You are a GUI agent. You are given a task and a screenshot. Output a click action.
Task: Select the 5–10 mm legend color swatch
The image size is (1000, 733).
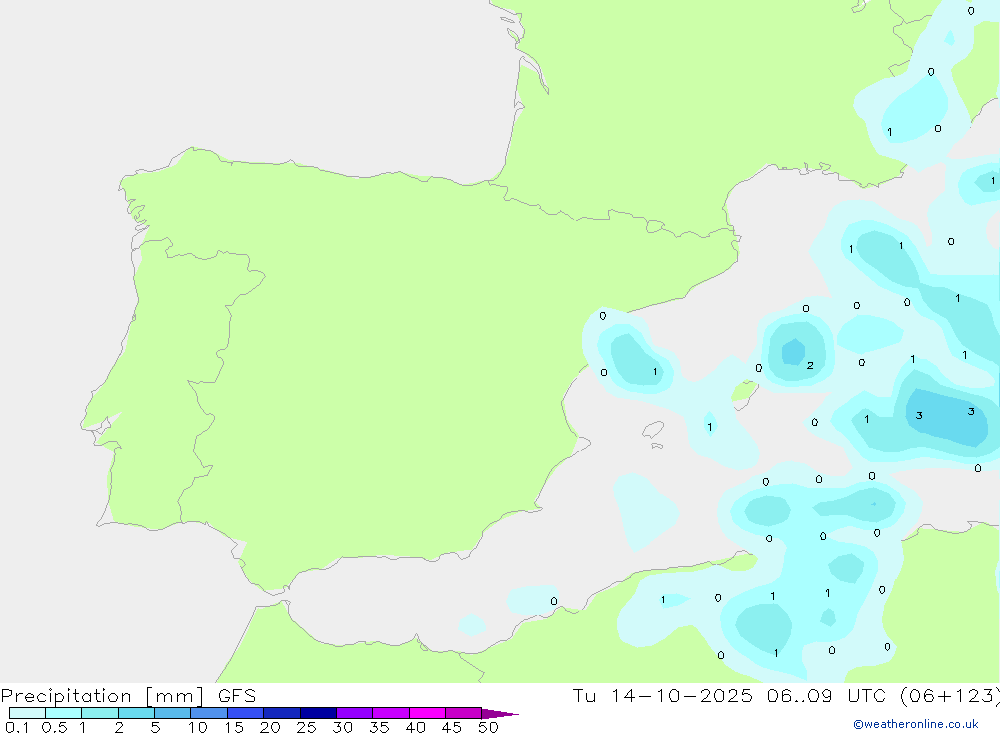[x=172, y=713]
